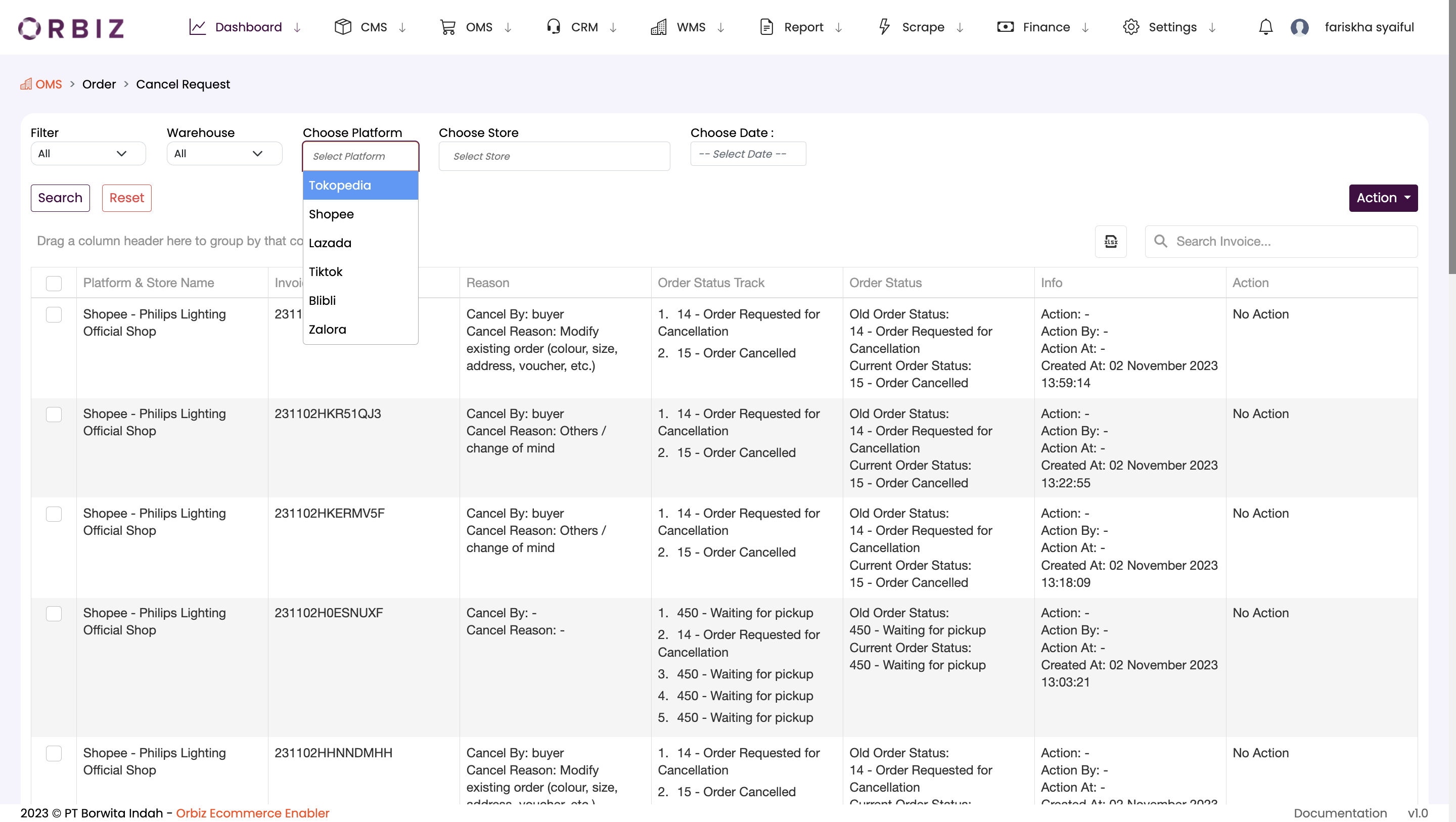
Task: Check row for invoice 231102H0ESNUXF
Action: [54, 613]
